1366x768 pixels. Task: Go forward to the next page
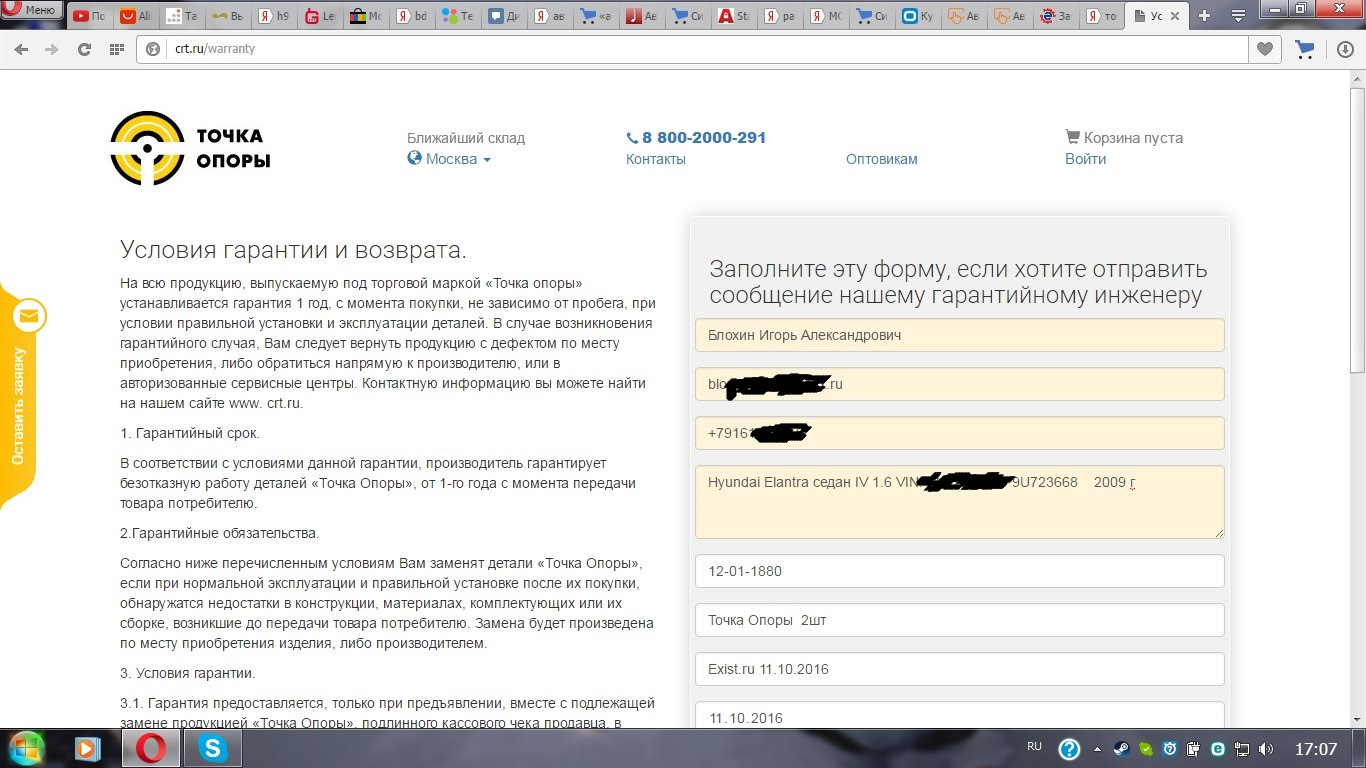click(52, 49)
